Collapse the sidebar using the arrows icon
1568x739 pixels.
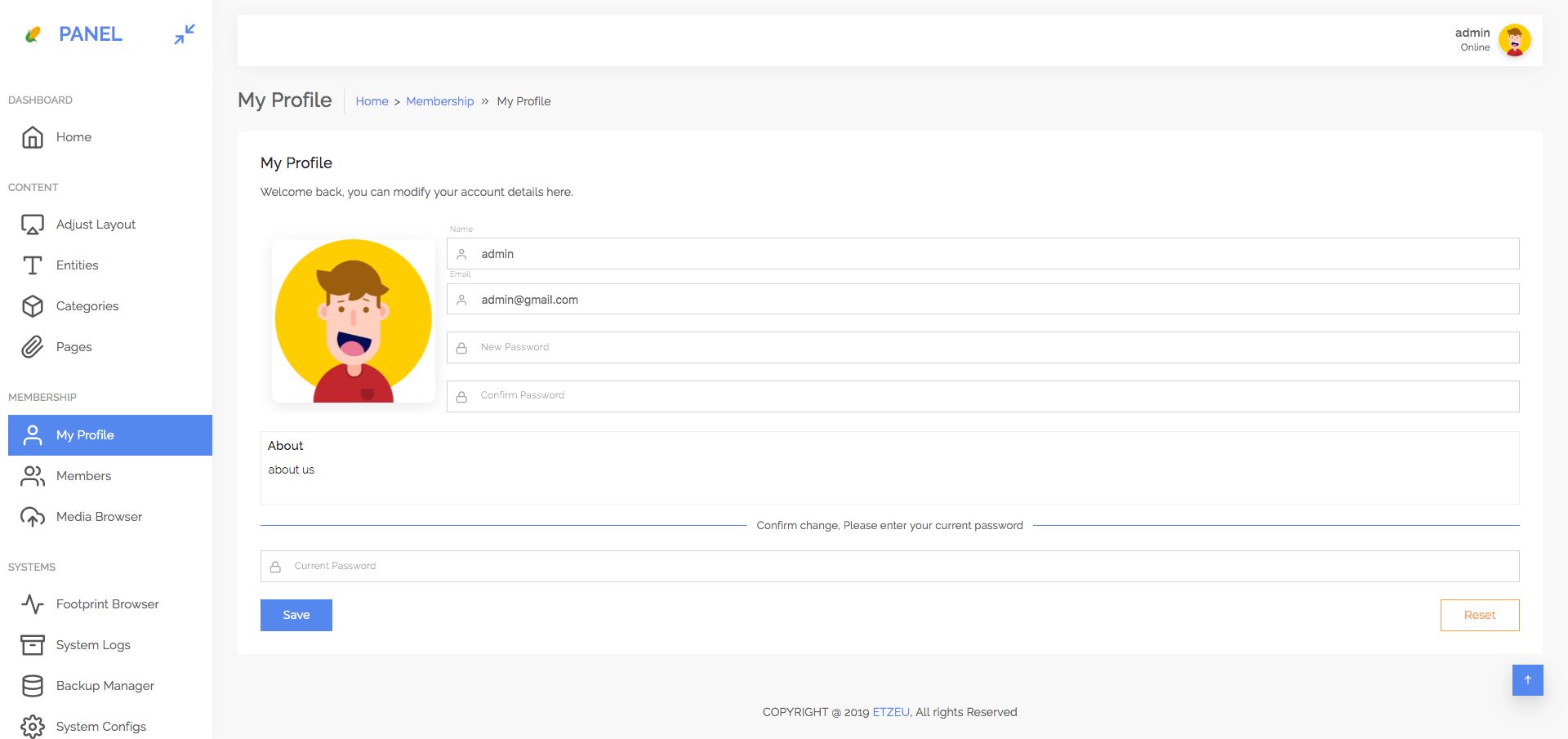185,34
